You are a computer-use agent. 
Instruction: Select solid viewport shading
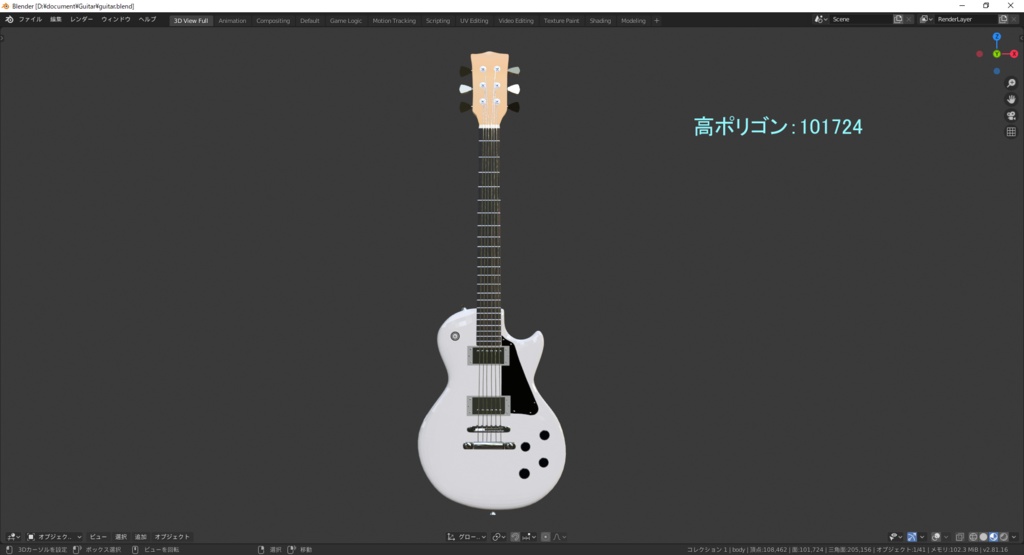(984, 537)
